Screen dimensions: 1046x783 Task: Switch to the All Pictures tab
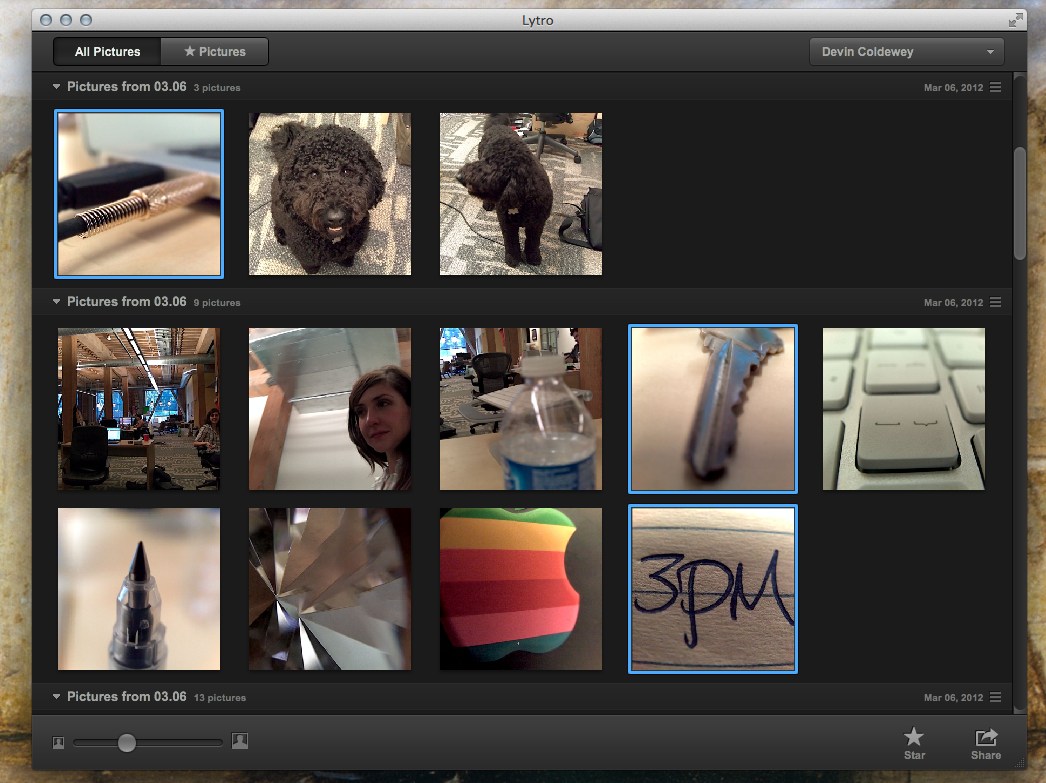[x=107, y=52]
